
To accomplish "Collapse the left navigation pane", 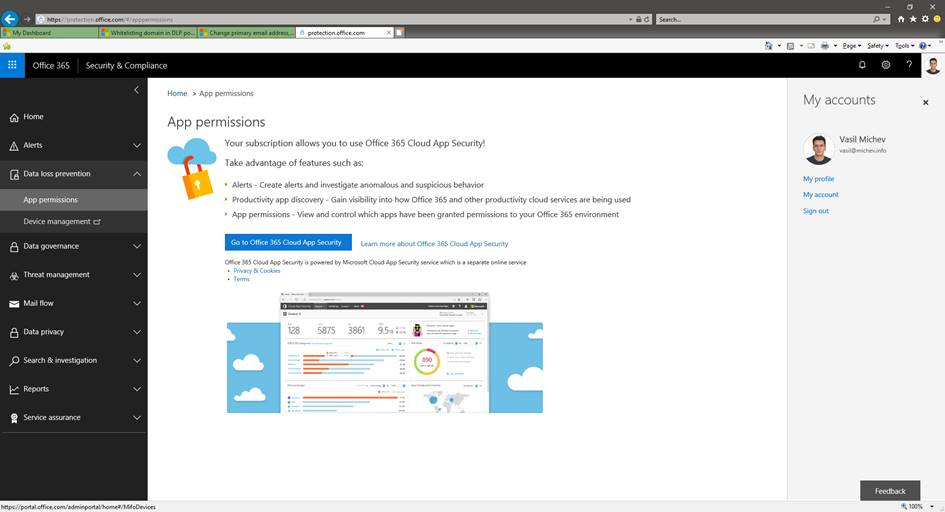I will coord(136,90).
